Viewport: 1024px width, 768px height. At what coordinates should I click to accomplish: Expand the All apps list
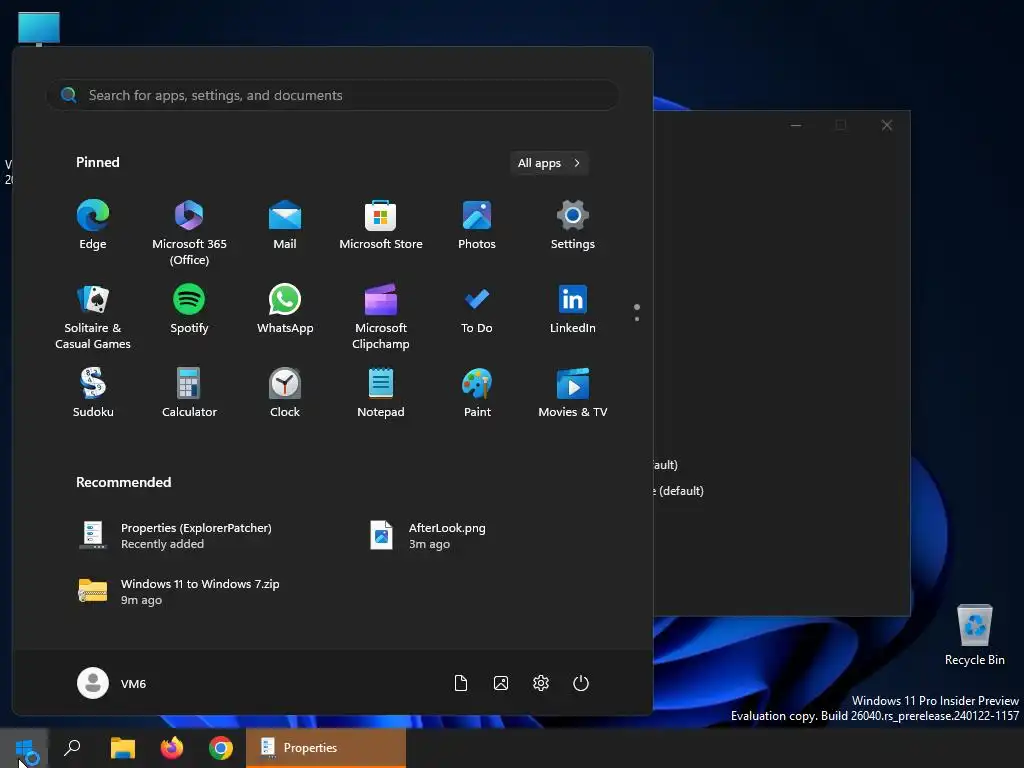(549, 163)
